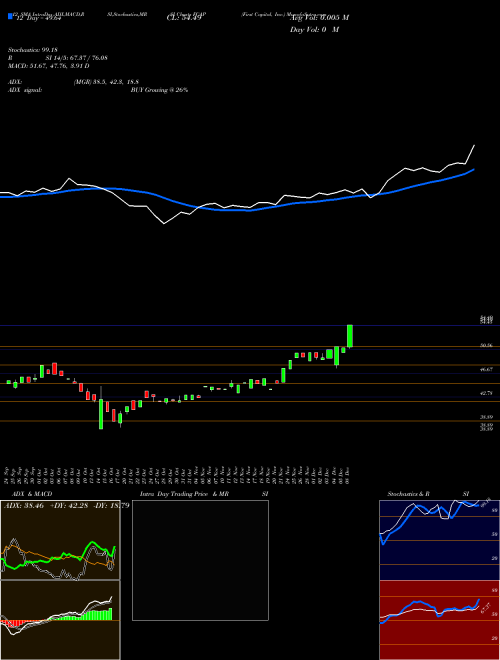Click the "ADX & MACD" panel title
This screenshot has width=500, height=660.
click(x=32, y=494)
